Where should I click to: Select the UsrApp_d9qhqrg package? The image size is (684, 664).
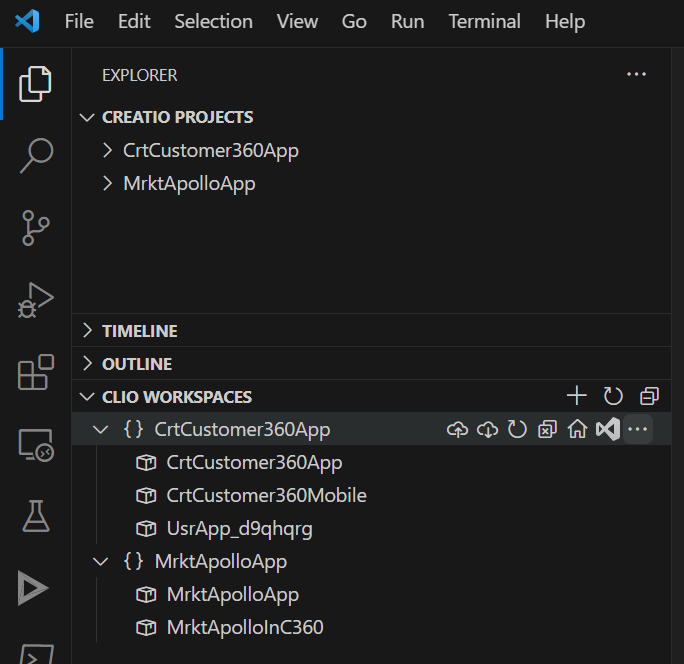coord(372,529)
